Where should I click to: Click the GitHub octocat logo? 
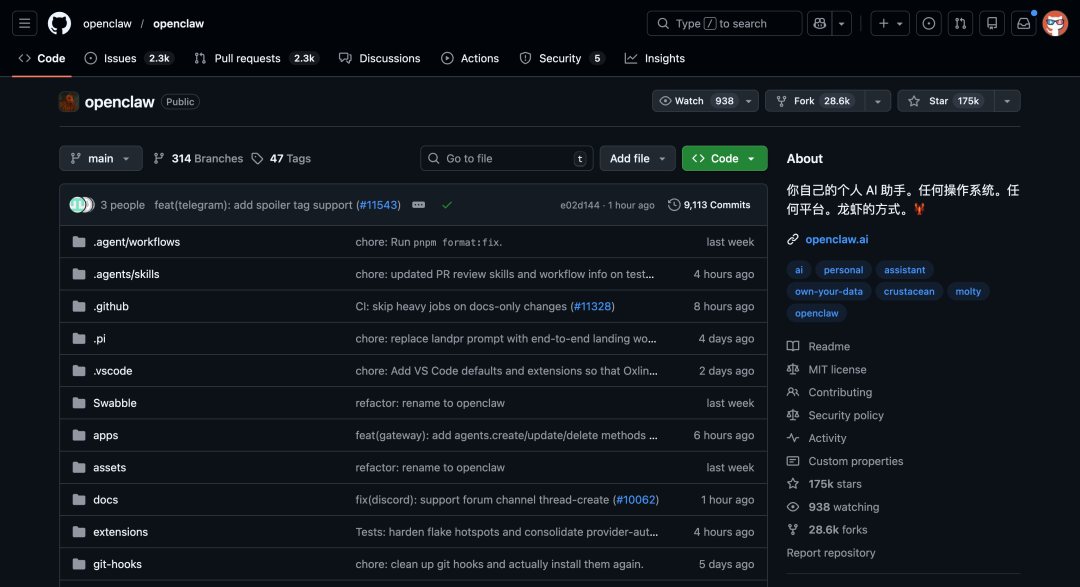click(x=59, y=23)
